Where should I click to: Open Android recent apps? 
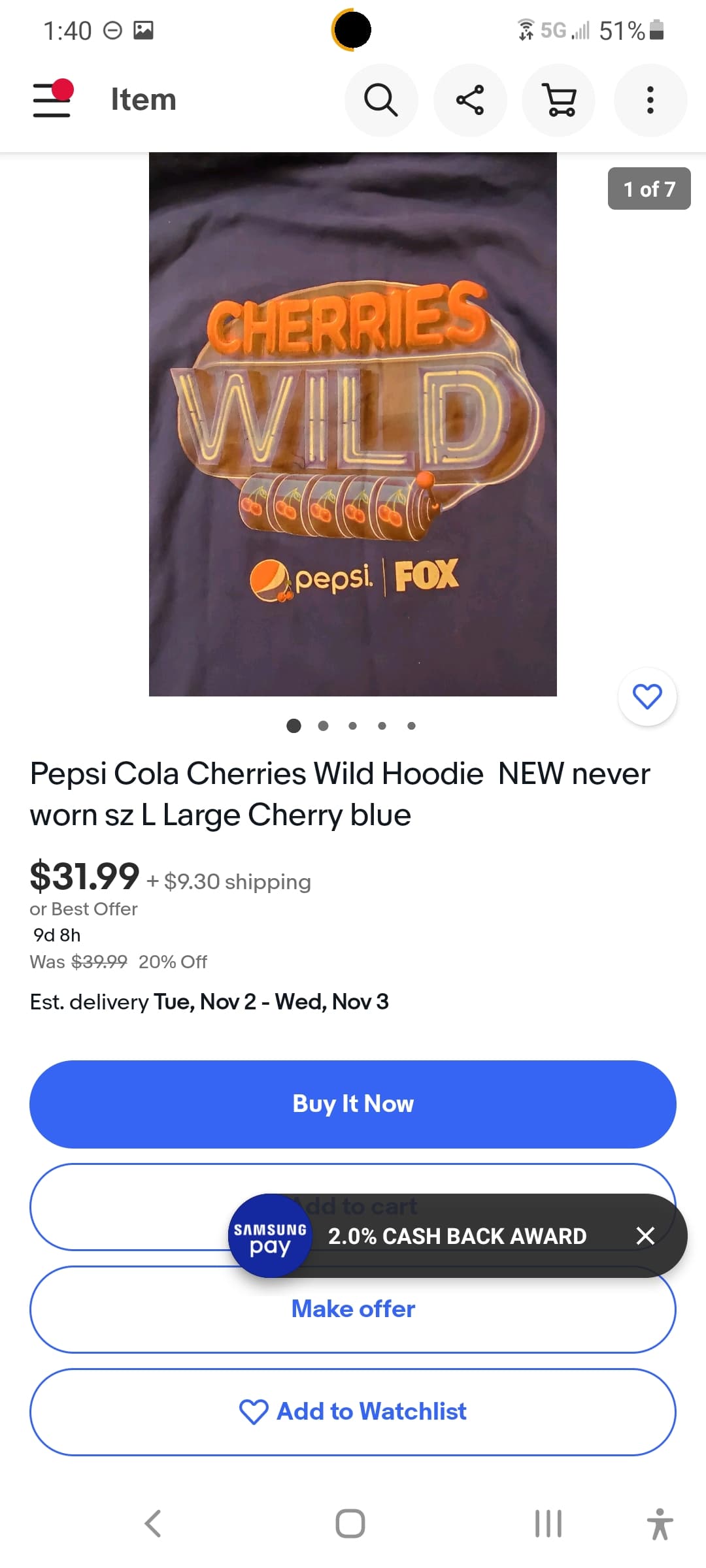coord(548,1524)
